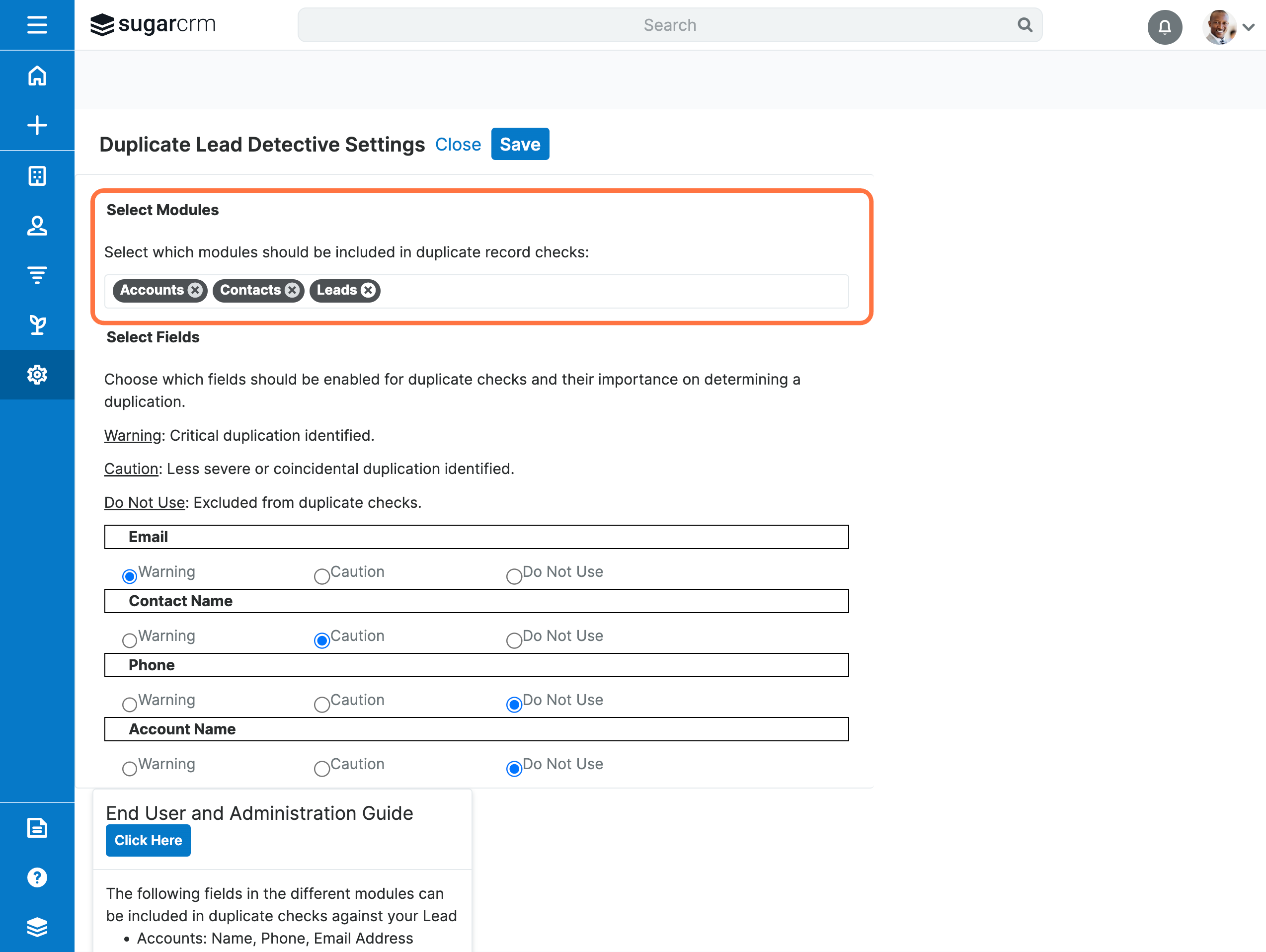The height and width of the screenshot is (952, 1266).
Task: Open the document icon near sidebar bottom
Action: (37, 828)
